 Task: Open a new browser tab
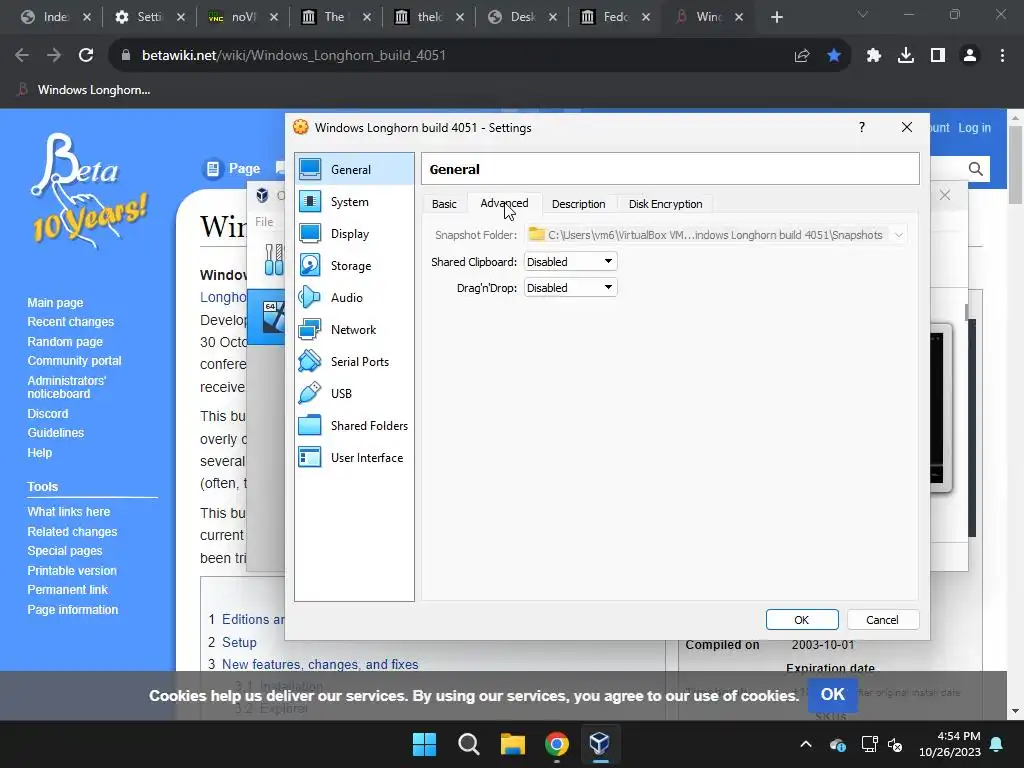click(x=776, y=17)
